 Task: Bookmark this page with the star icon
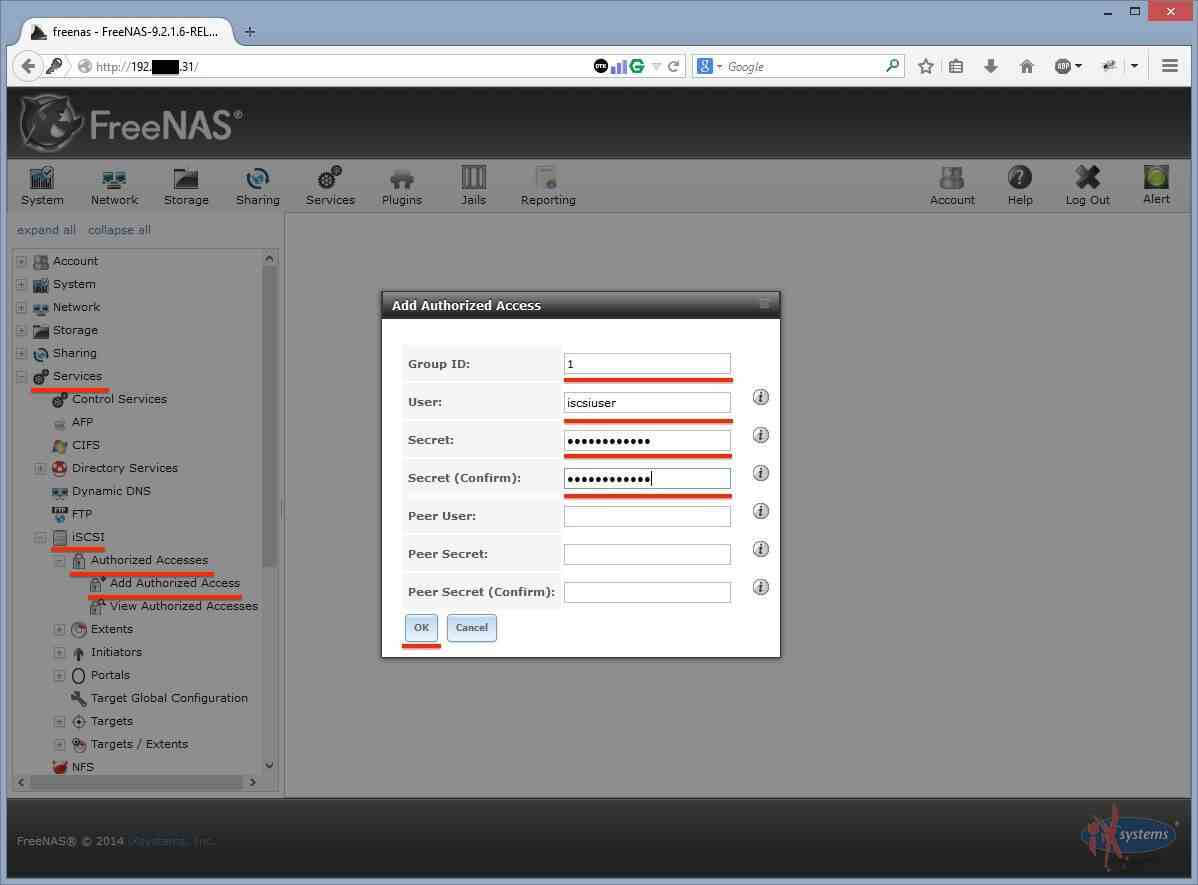pos(925,66)
